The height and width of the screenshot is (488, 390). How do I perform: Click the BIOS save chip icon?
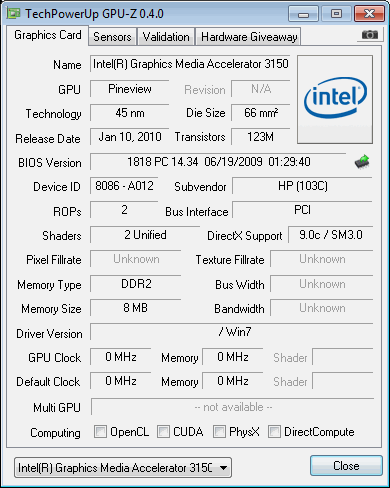362,162
